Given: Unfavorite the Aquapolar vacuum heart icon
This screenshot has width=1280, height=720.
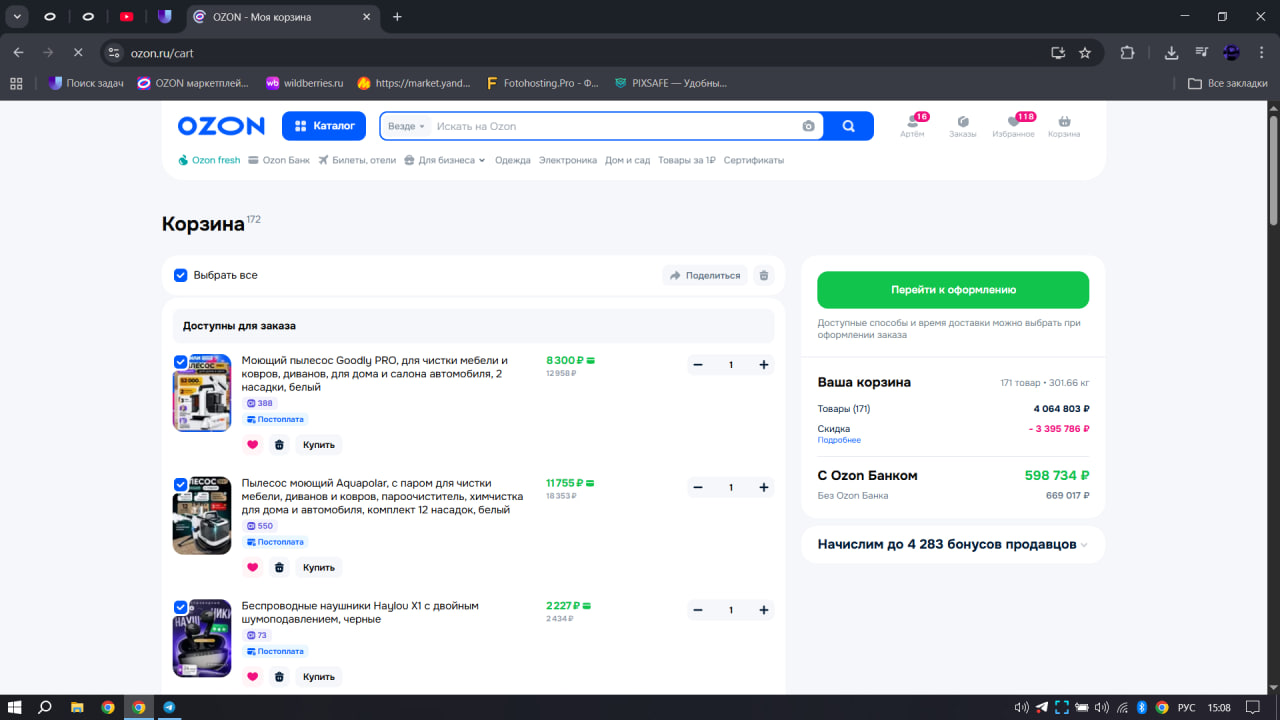Looking at the screenshot, I should coord(252,568).
